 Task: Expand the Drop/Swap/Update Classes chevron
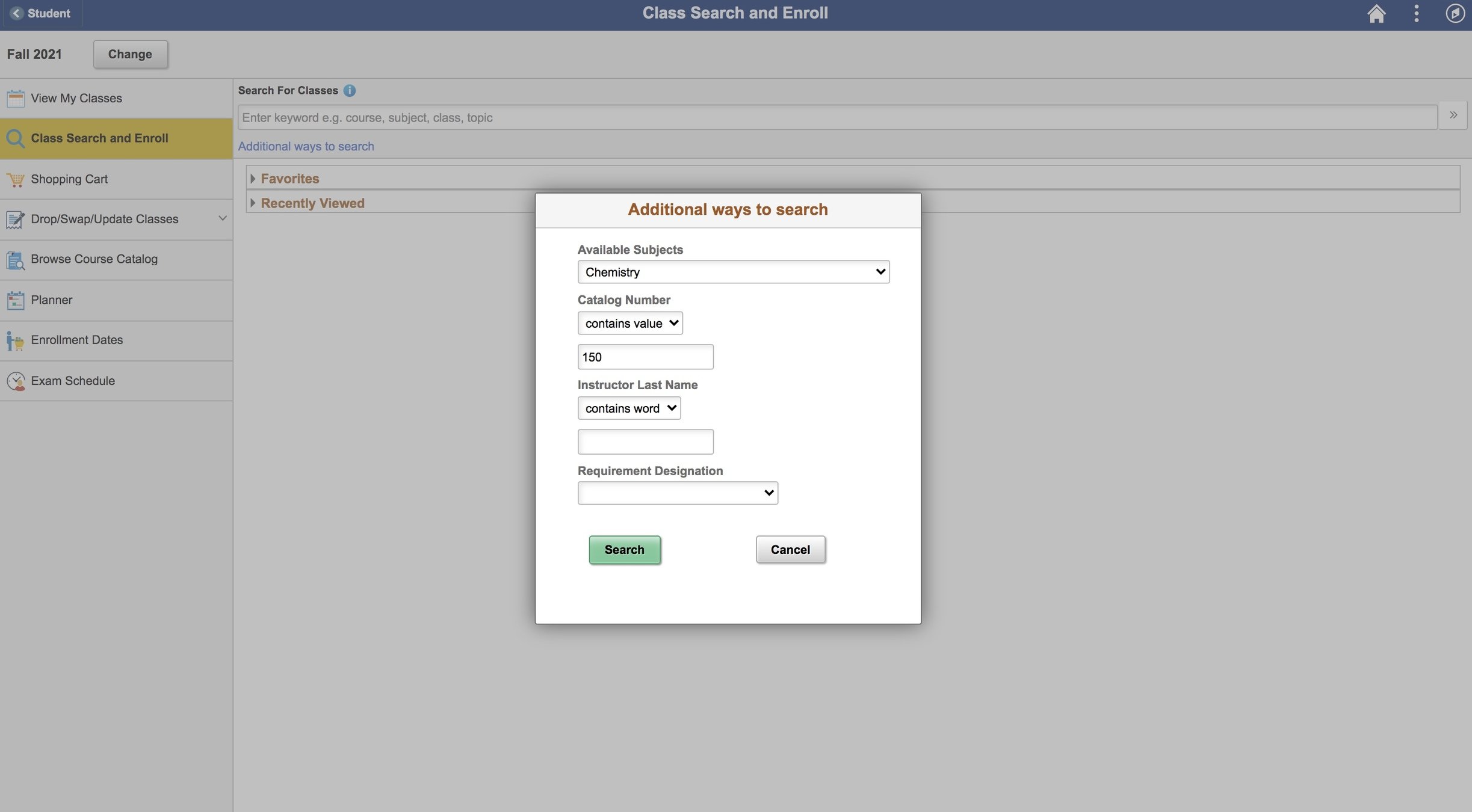pyautogui.click(x=222, y=218)
